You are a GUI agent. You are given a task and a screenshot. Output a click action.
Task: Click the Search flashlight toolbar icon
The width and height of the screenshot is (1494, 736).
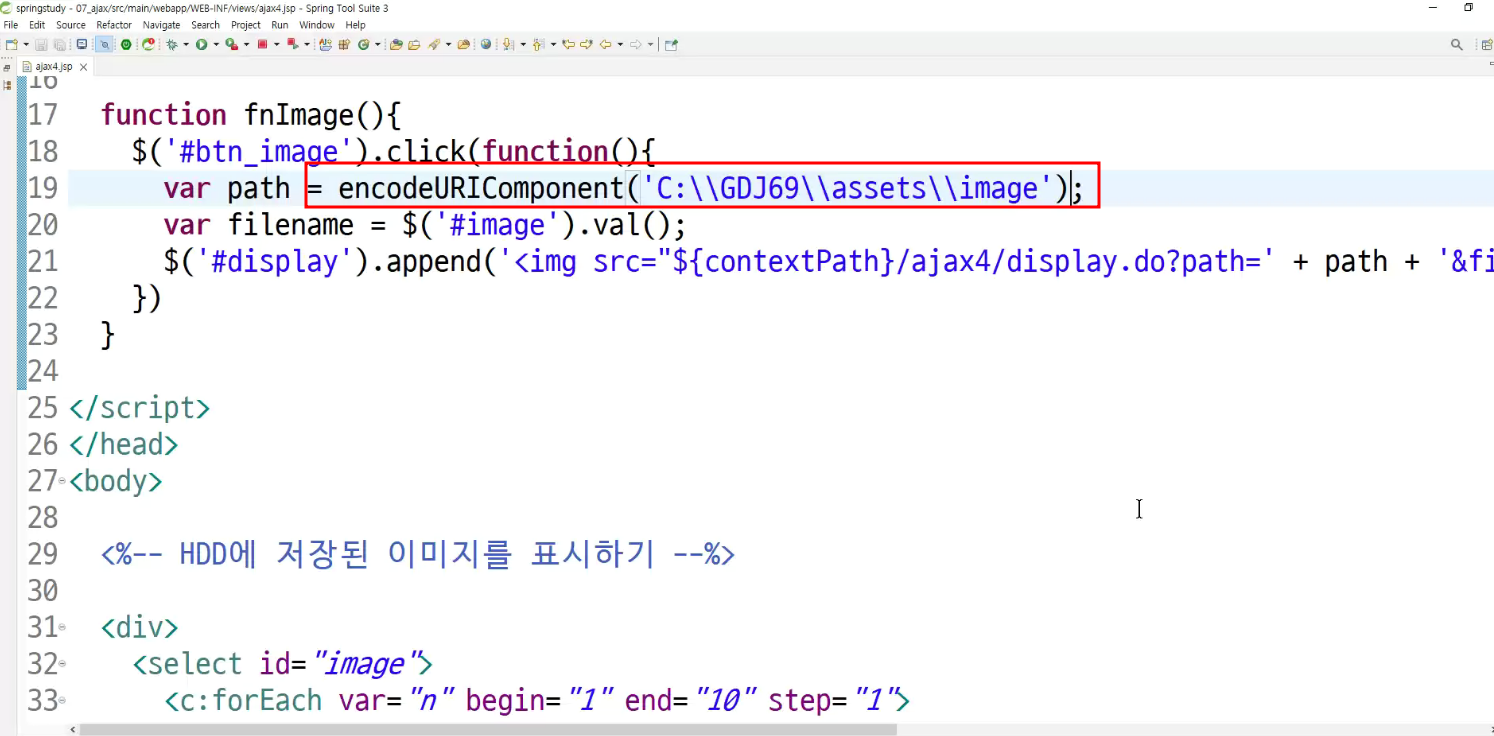(x=434, y=44)
